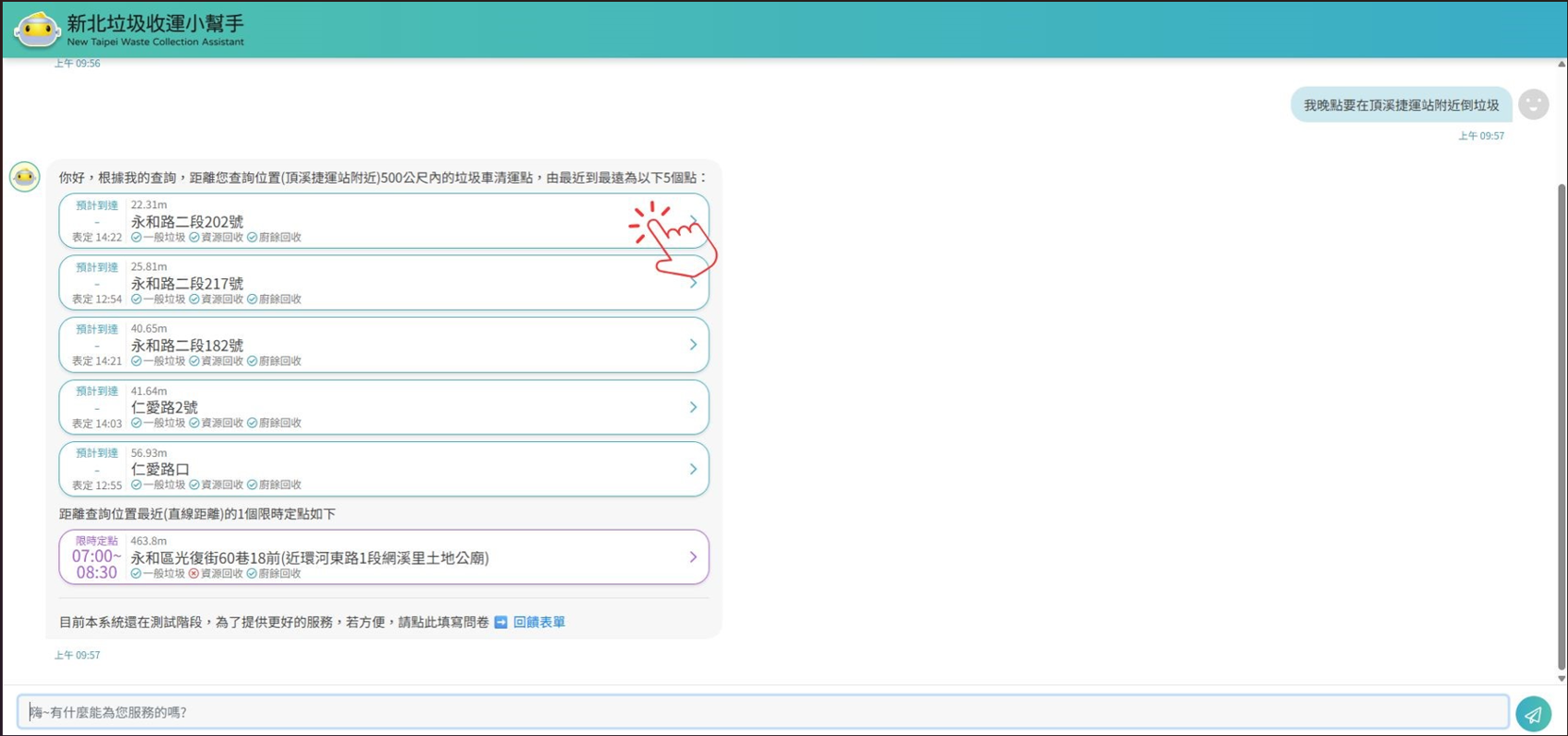This screenshot has width=1568, height=736.
Task: Click the 限時定點 label
Action: [x=97, y=541]
